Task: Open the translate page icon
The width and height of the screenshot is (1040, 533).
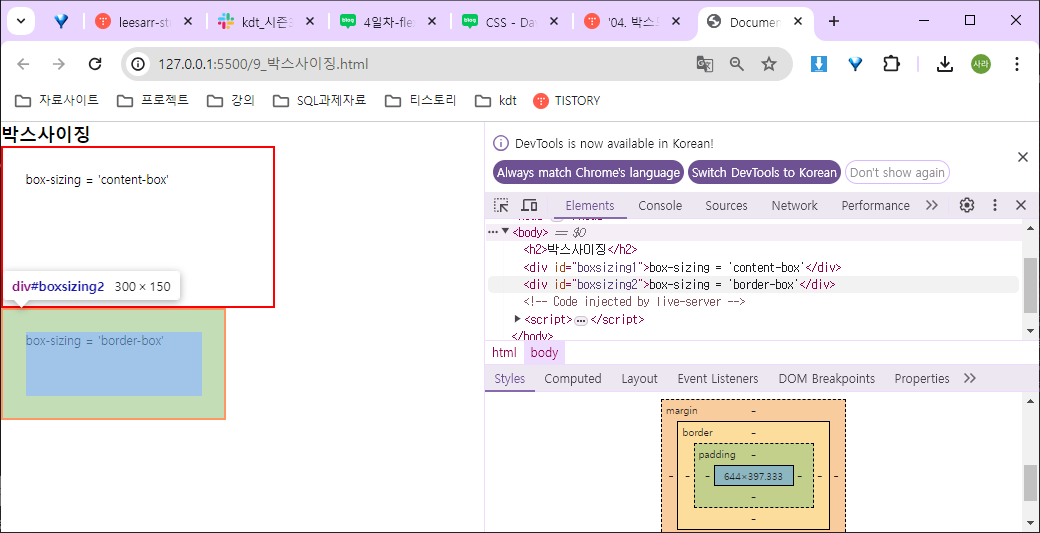Action: (x=704, y=64)
